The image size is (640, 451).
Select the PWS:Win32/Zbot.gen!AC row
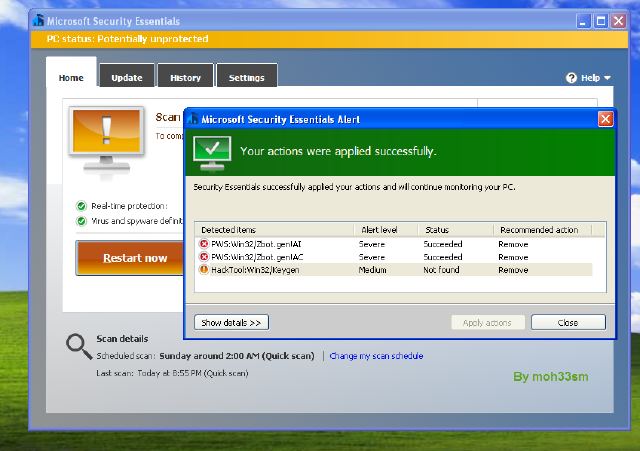pyautogui.click(x=394, y=257)
